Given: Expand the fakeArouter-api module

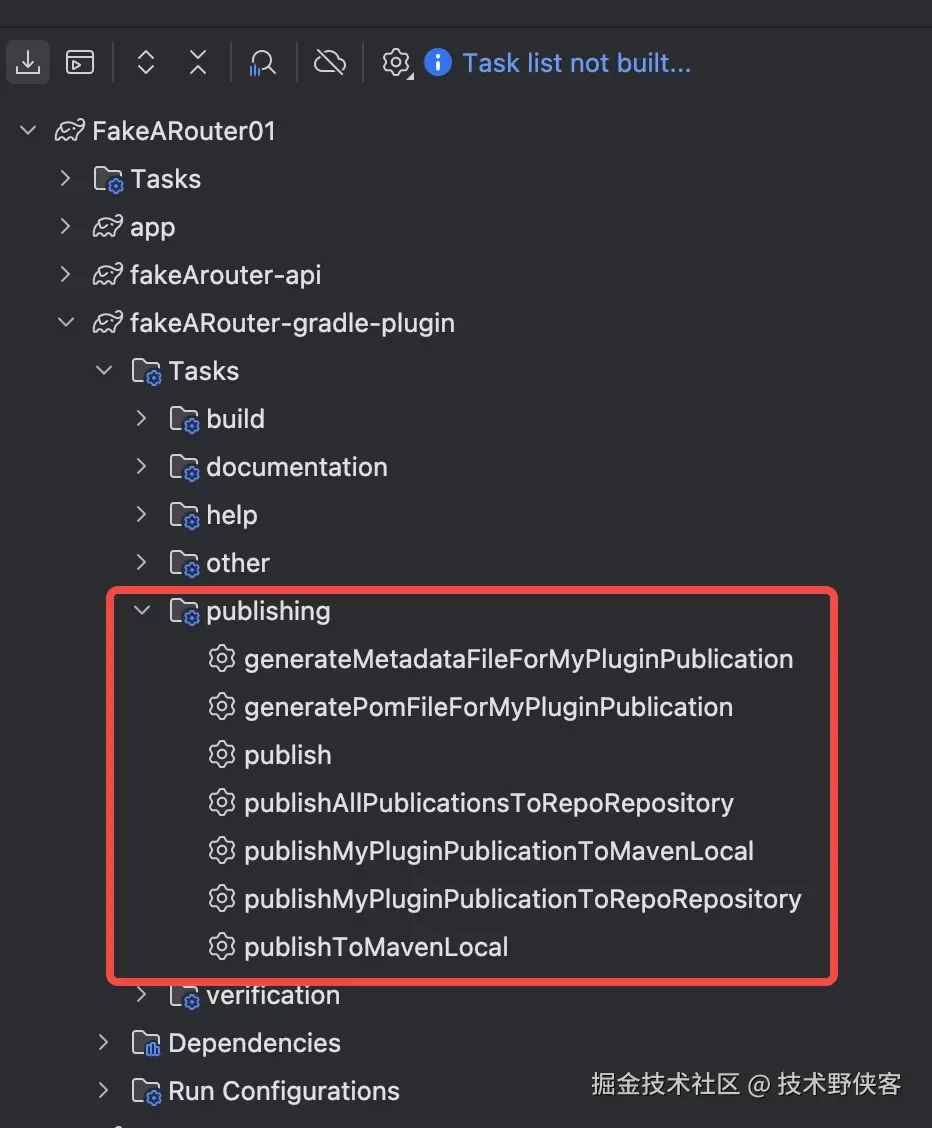Looking at the screenshot, I should click(66, 275).
